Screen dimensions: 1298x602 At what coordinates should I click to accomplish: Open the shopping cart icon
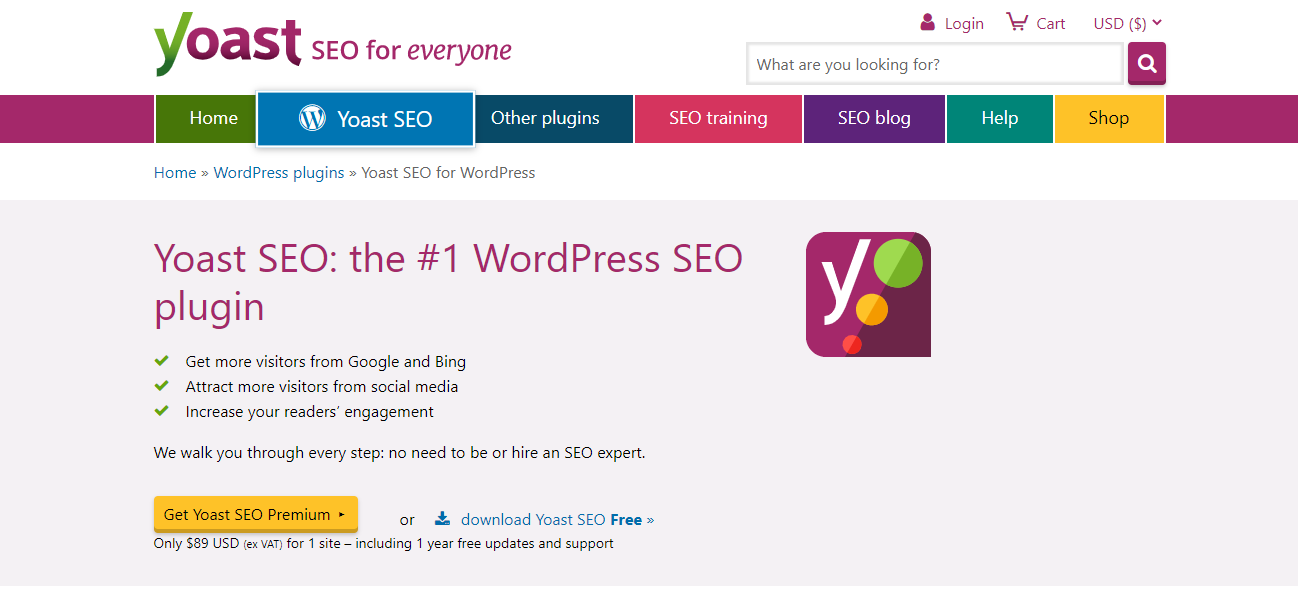[x=1016, y=21]
